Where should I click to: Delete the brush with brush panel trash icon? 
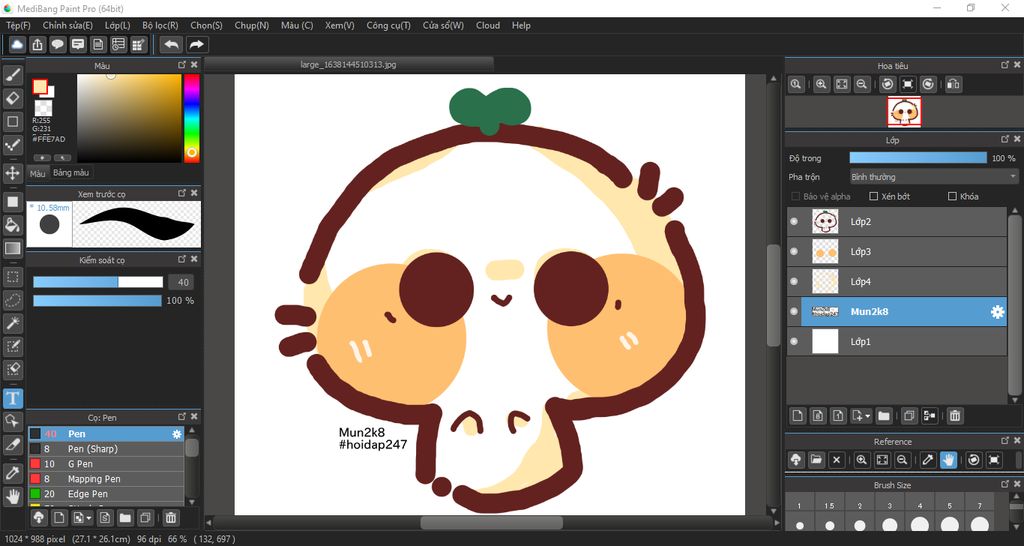pos(170,518)
